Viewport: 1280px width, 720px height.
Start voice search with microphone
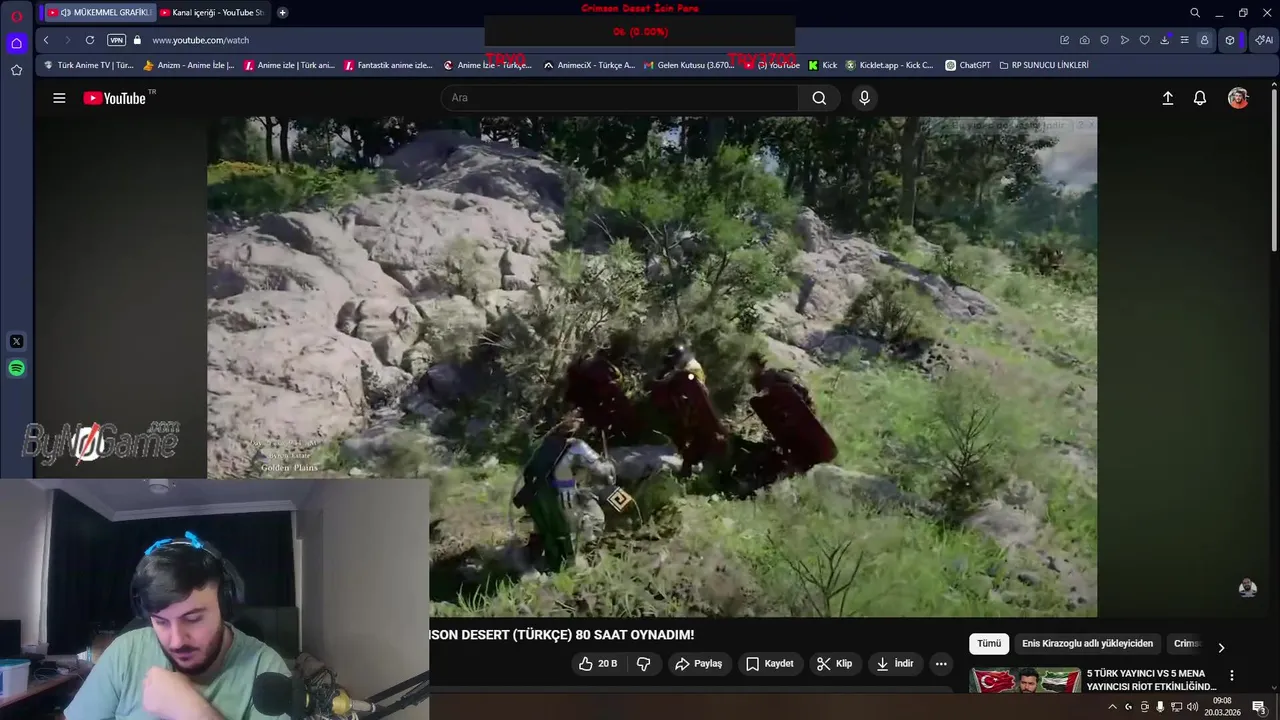coord(864,98)
